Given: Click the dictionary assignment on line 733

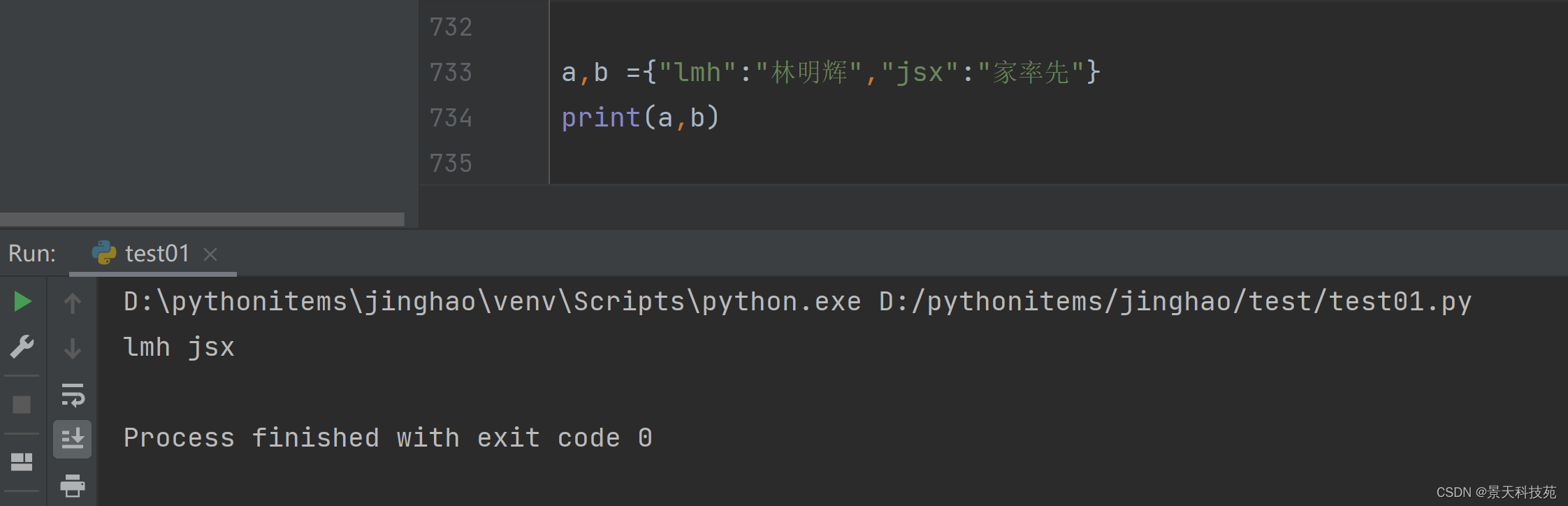Looking at the screenshot, I should [x=830, y=73].
